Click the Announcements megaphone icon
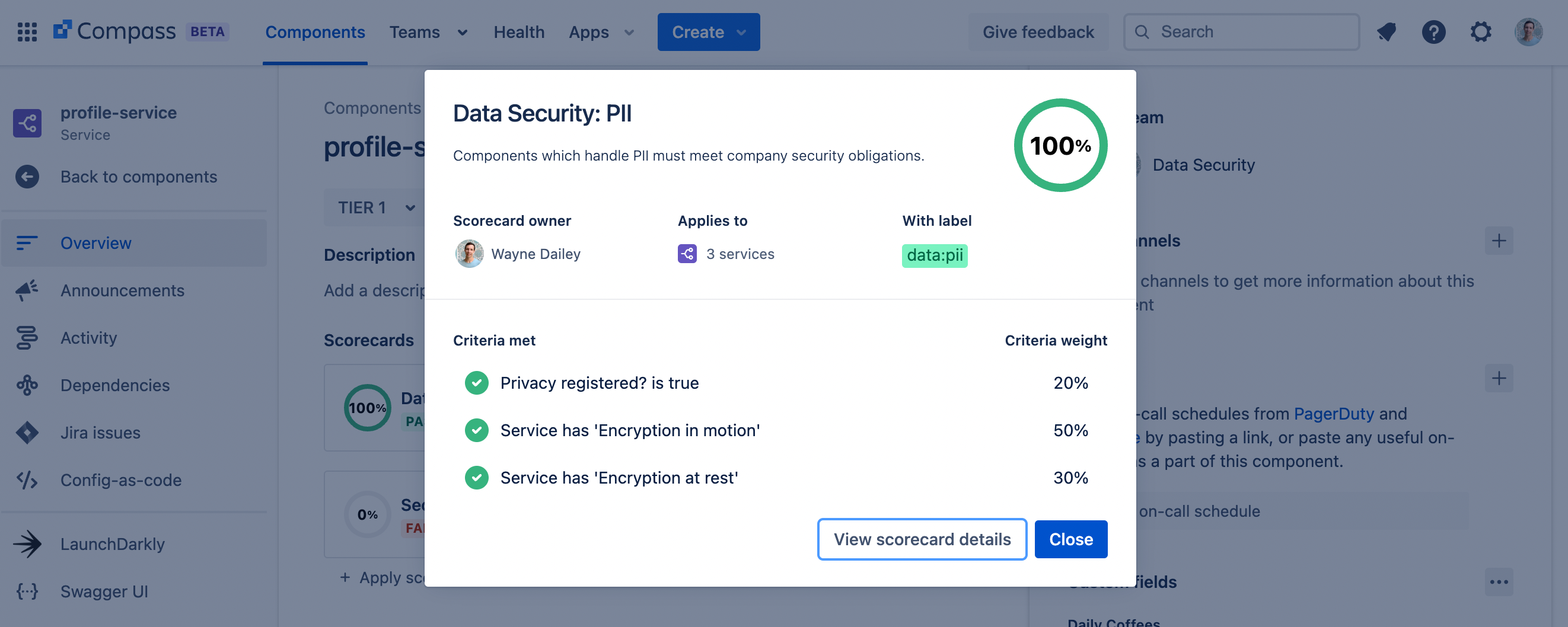The image size is (1568, 627). 27,290
